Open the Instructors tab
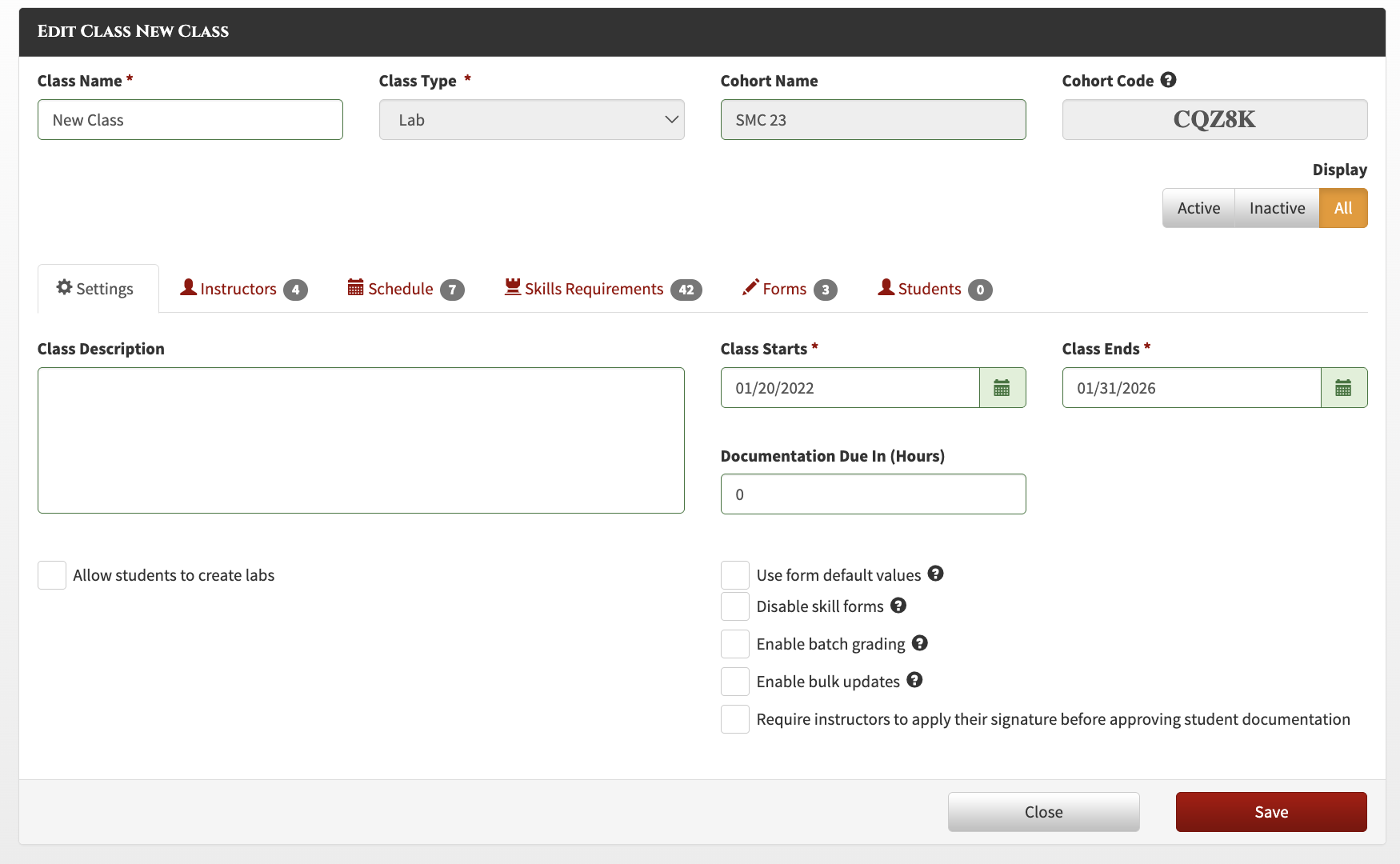This screenshot has width=1400, height=864. point(243,289)
